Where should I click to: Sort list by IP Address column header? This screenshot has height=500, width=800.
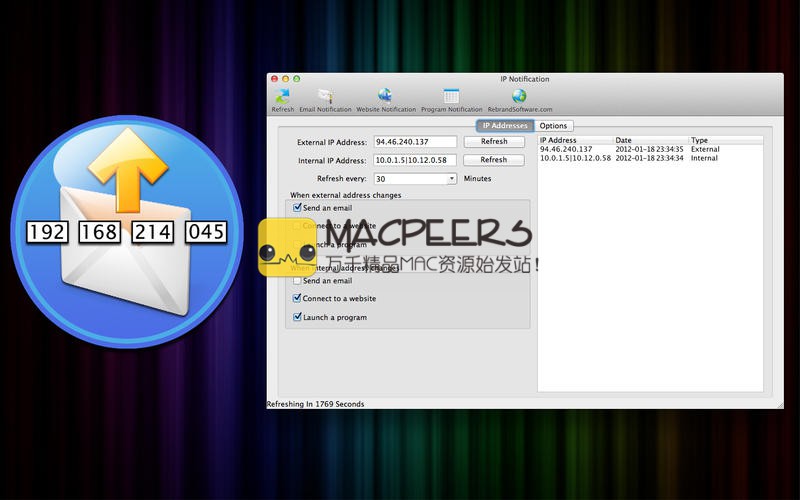coord(574,140)
